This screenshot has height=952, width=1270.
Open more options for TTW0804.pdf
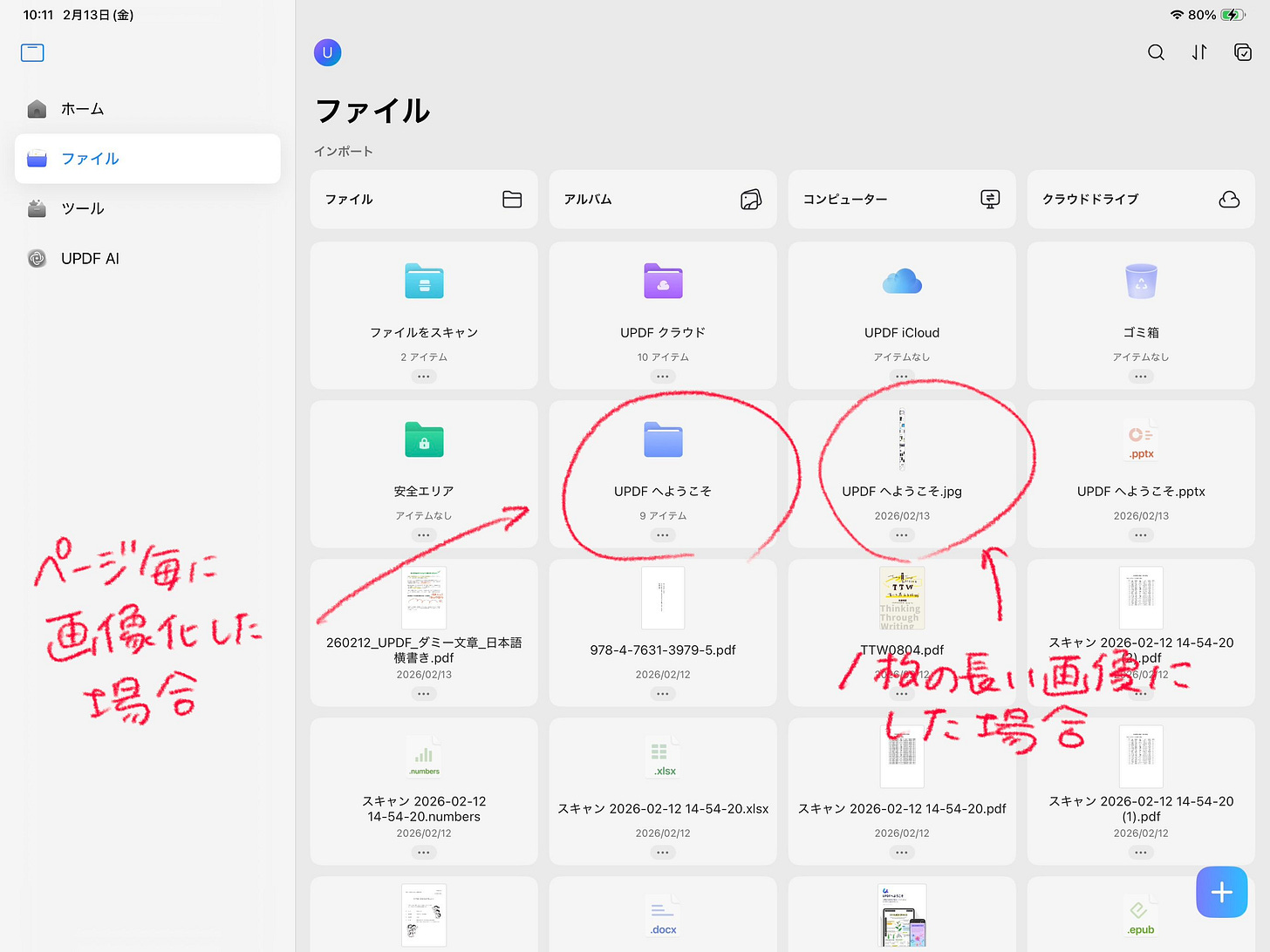click(901, 693)
